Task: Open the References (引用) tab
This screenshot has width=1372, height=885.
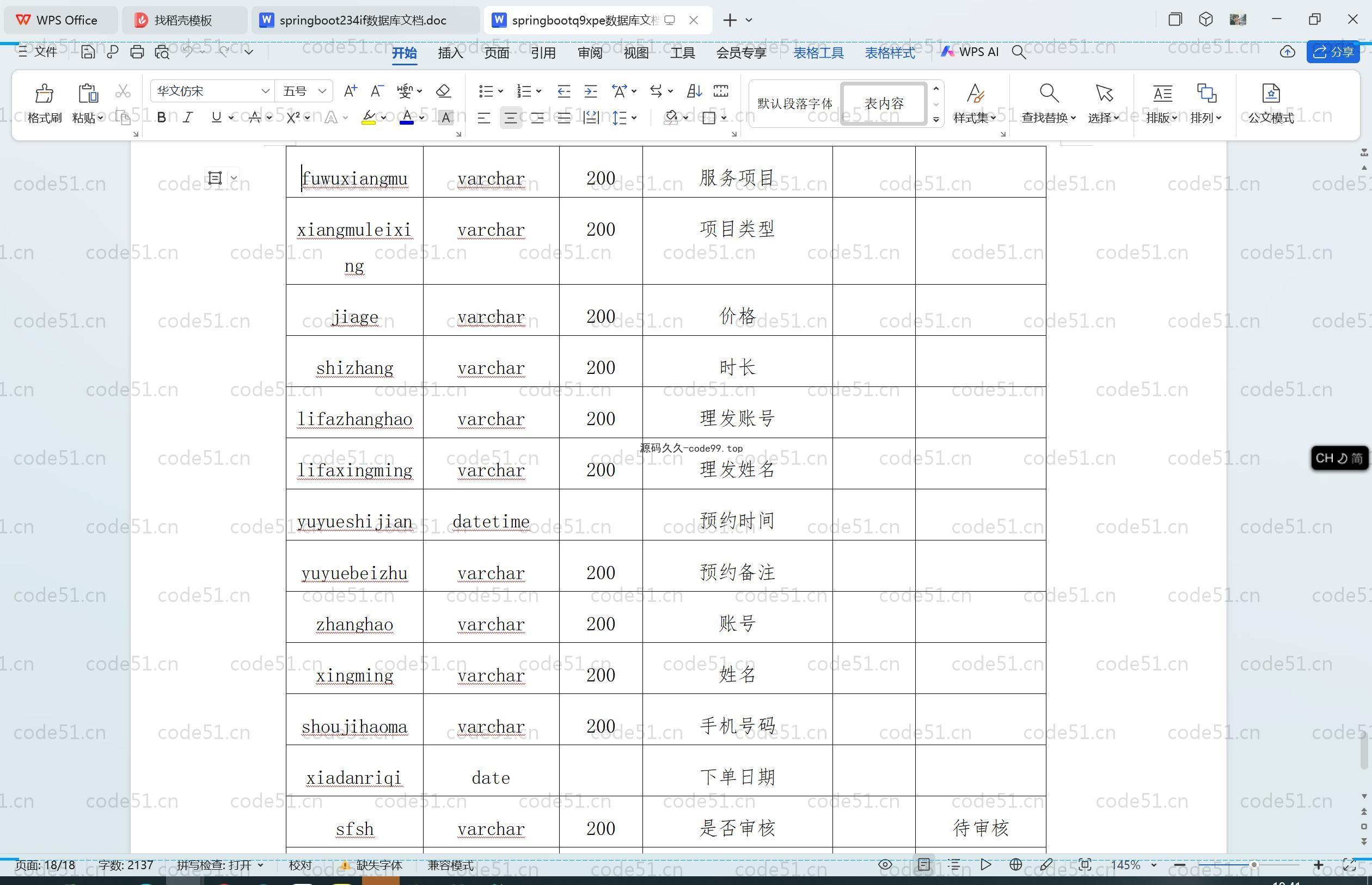Action: click(x=543, y=53)
